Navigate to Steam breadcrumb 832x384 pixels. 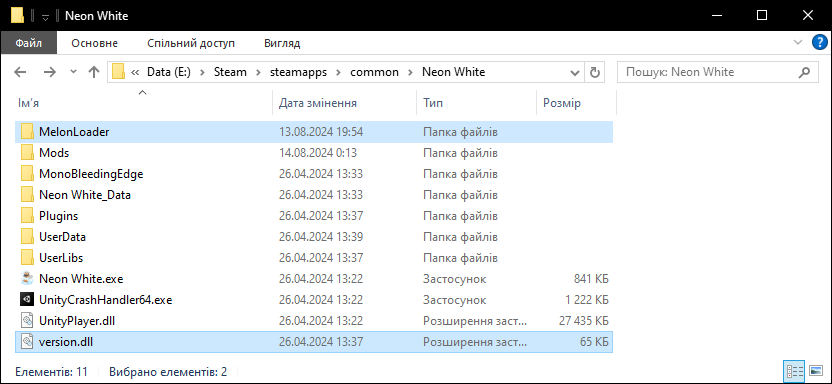230,72
